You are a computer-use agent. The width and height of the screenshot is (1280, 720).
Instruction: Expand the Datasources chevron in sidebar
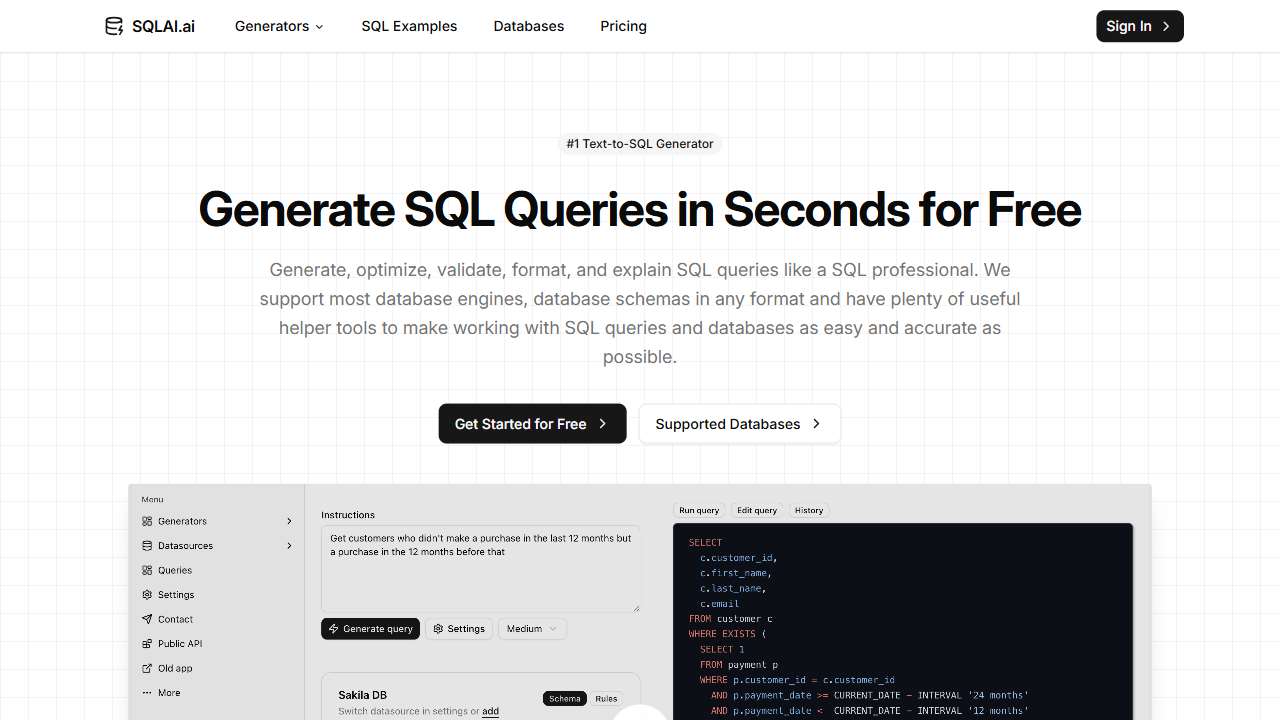(x=289, y=546)
